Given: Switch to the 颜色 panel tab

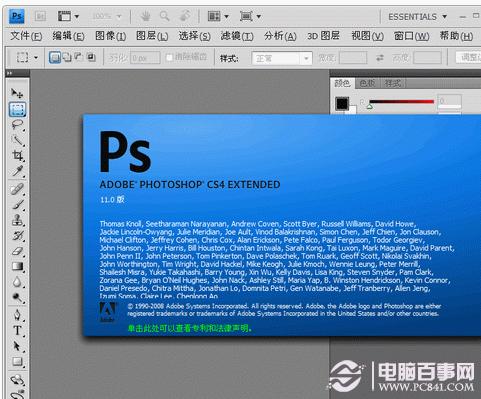Looking at the screenshot, I should (342, 83).
